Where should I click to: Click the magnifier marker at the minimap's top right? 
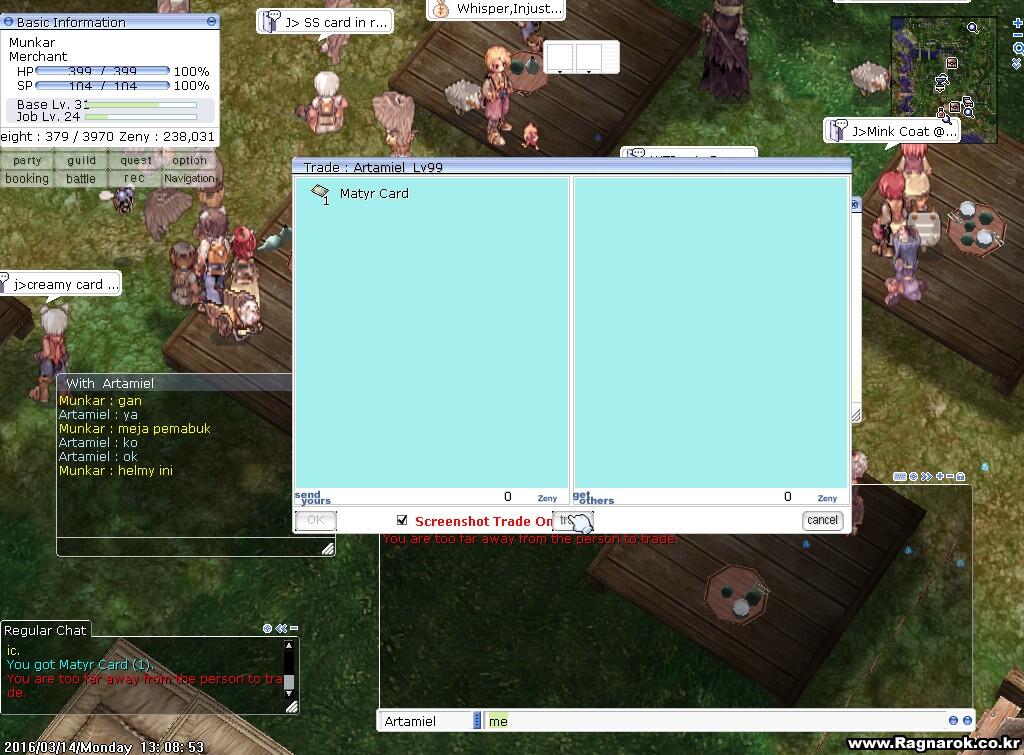972,27
